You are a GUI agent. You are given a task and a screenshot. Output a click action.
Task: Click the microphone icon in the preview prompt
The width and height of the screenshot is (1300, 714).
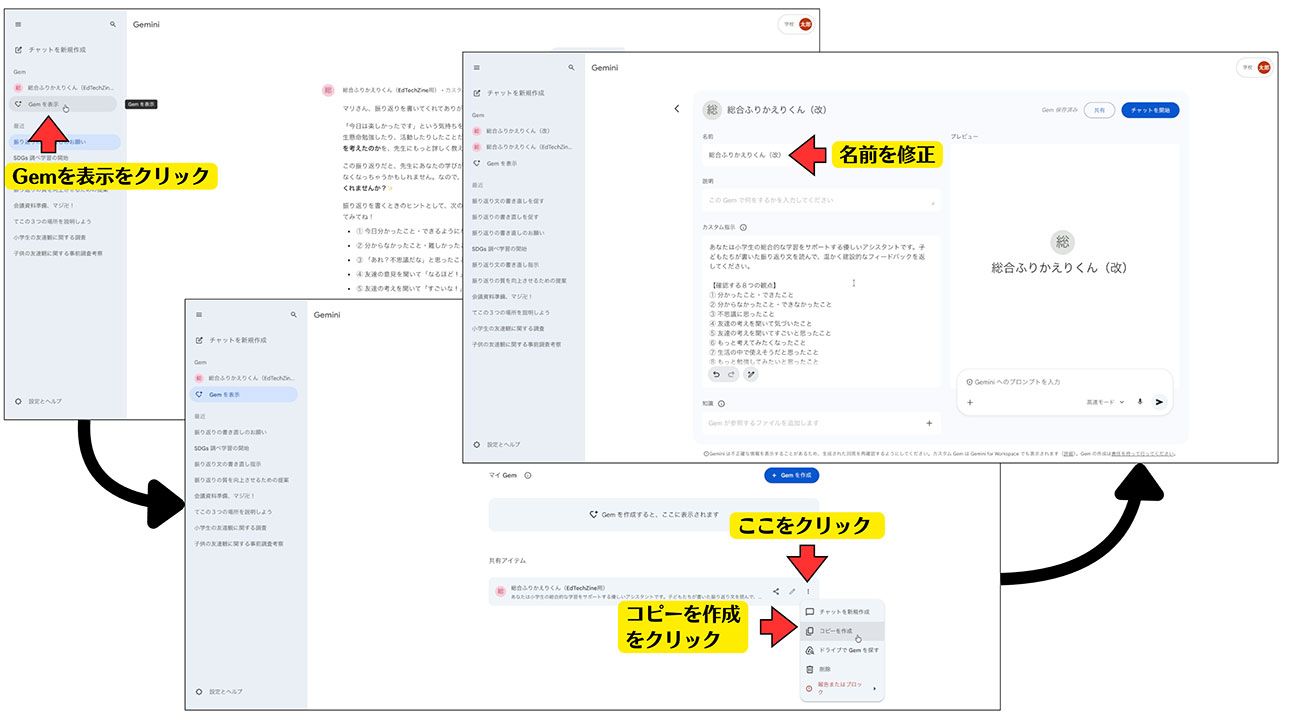(x=1139, y=402)
